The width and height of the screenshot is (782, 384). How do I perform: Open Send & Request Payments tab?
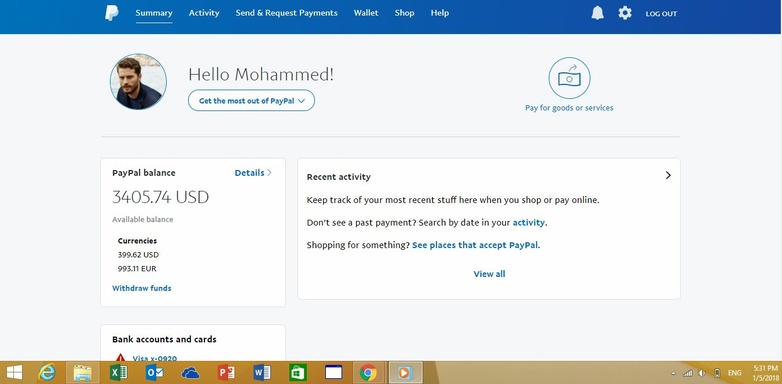tap(286, 13)
